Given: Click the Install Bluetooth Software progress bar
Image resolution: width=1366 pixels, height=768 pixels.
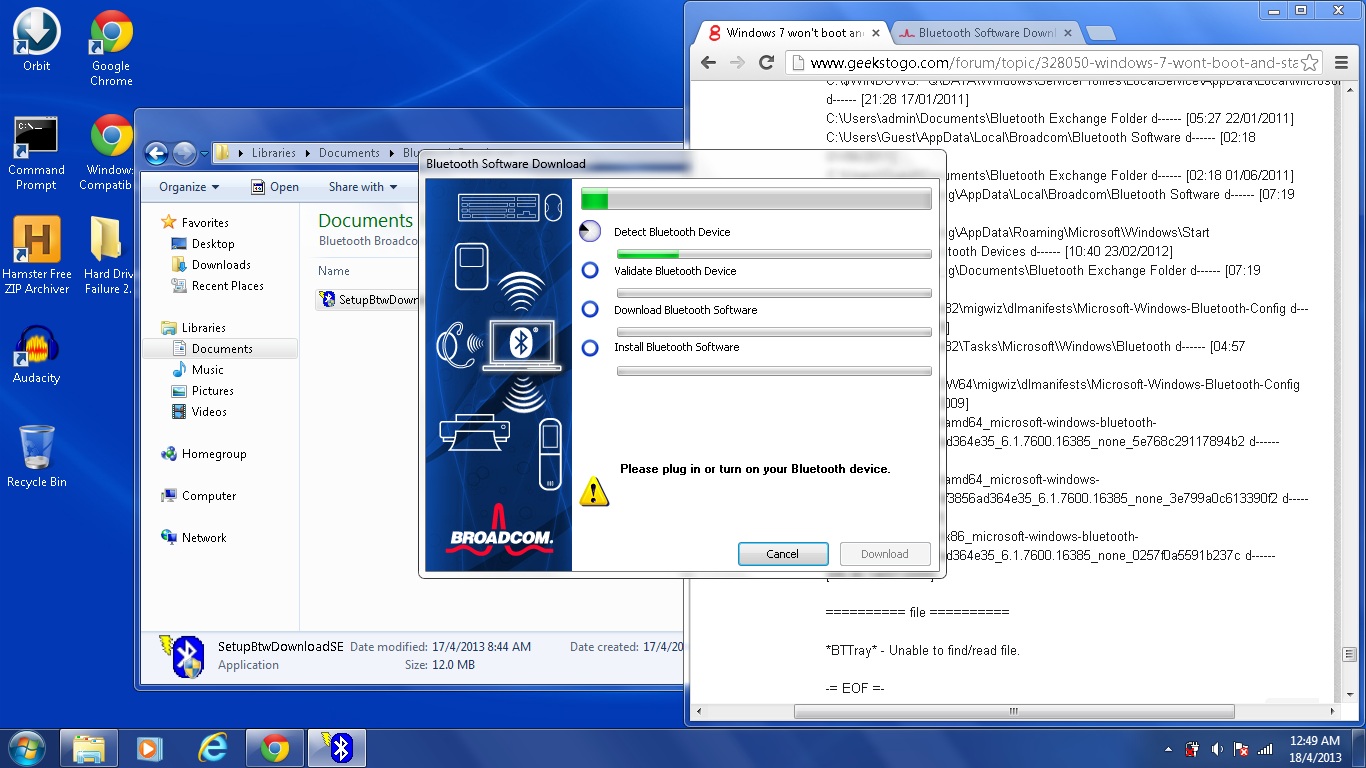Looking at the screenshot, I should [774, 371].
